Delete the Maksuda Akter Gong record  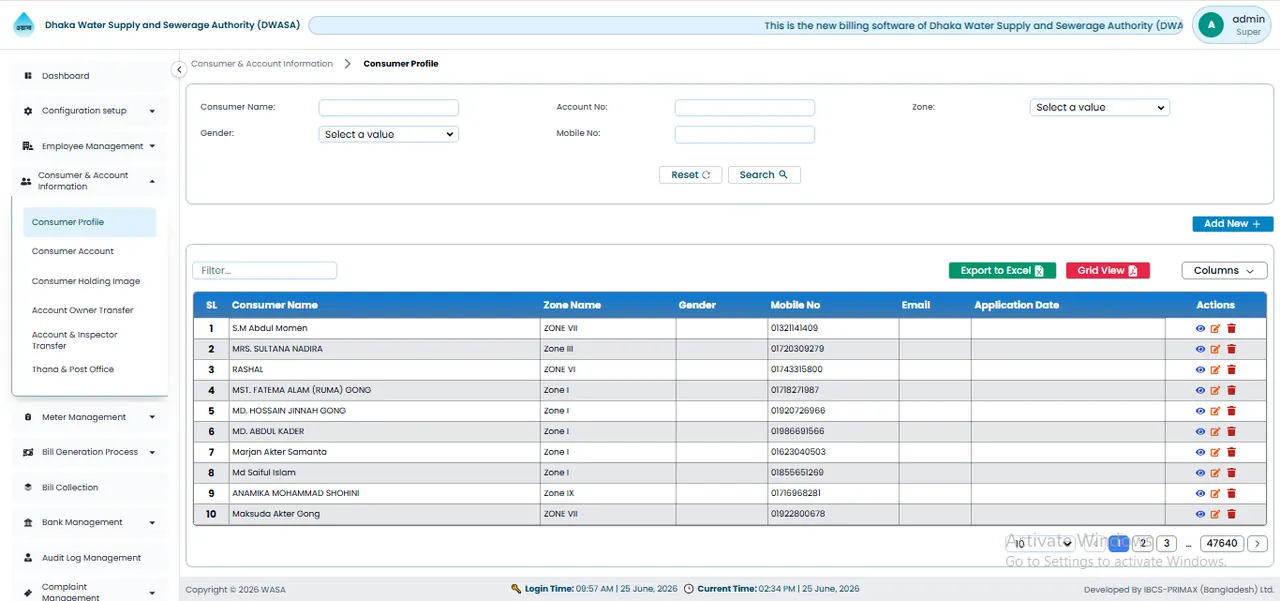1231,514
